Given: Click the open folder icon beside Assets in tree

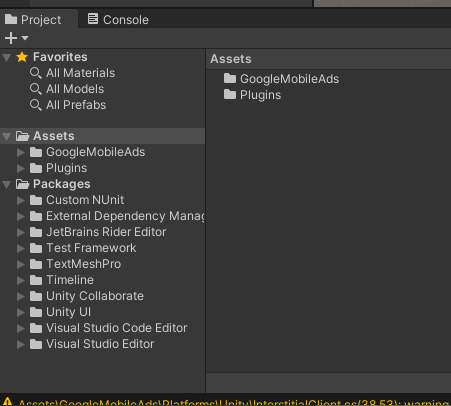Looking at the screenshot, I should 23,136.
